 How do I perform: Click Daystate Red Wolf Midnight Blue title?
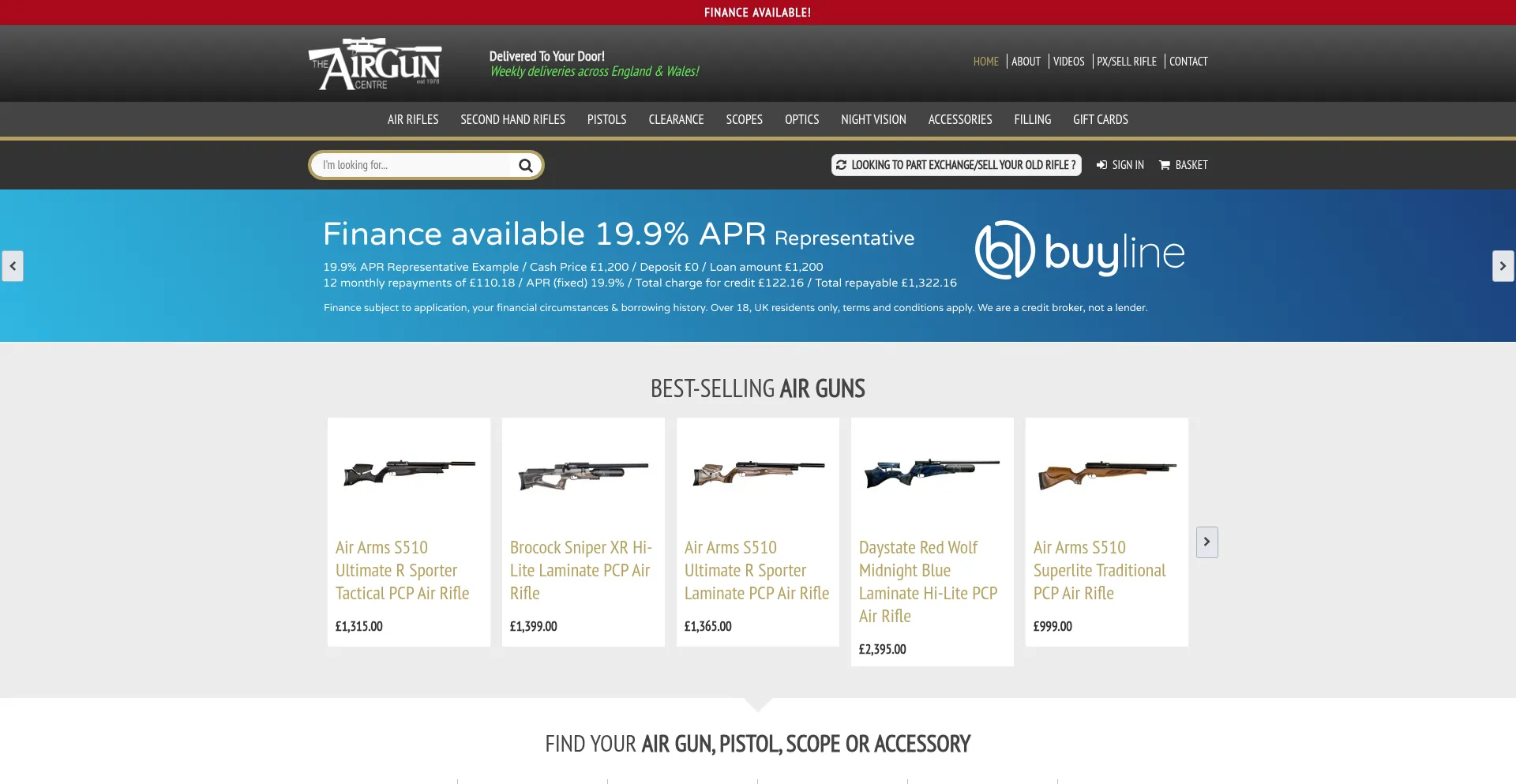(x=929, y=582)
